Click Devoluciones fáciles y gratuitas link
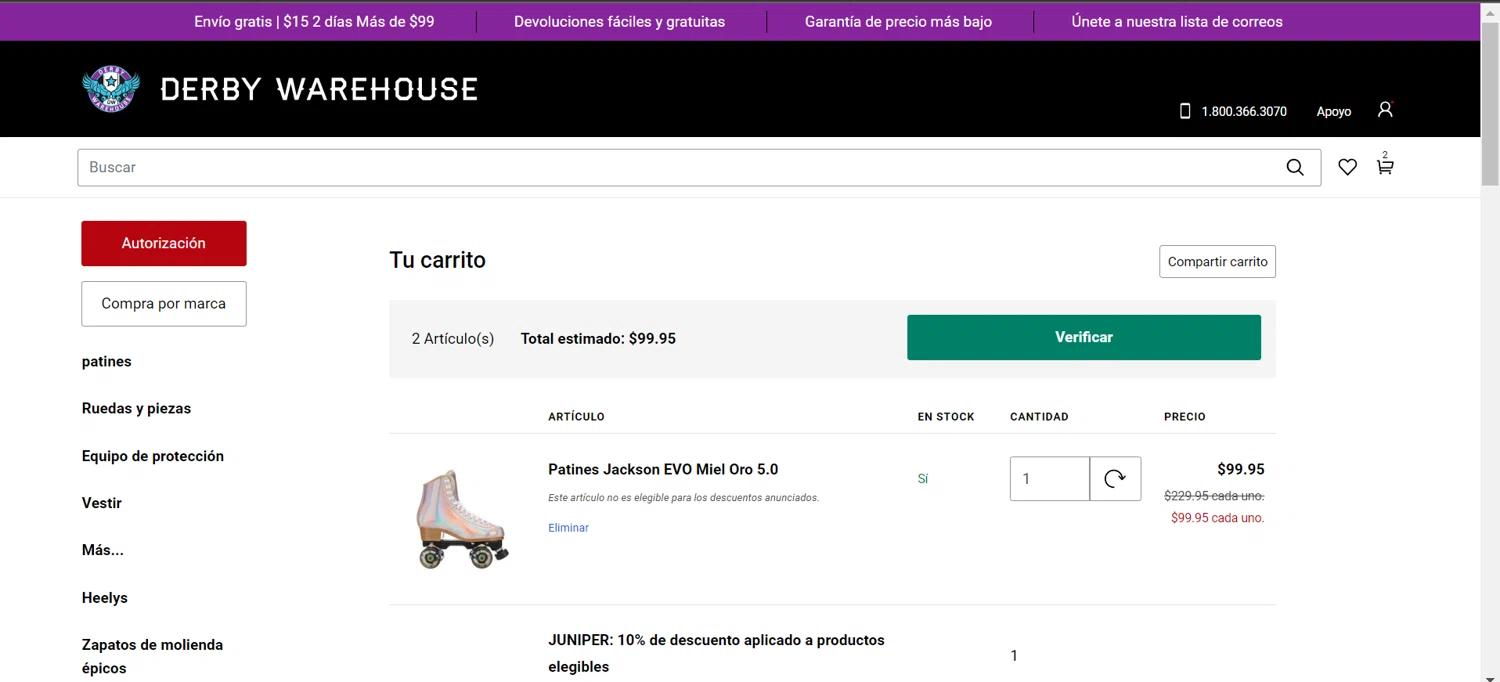 (x=620, y=21)
